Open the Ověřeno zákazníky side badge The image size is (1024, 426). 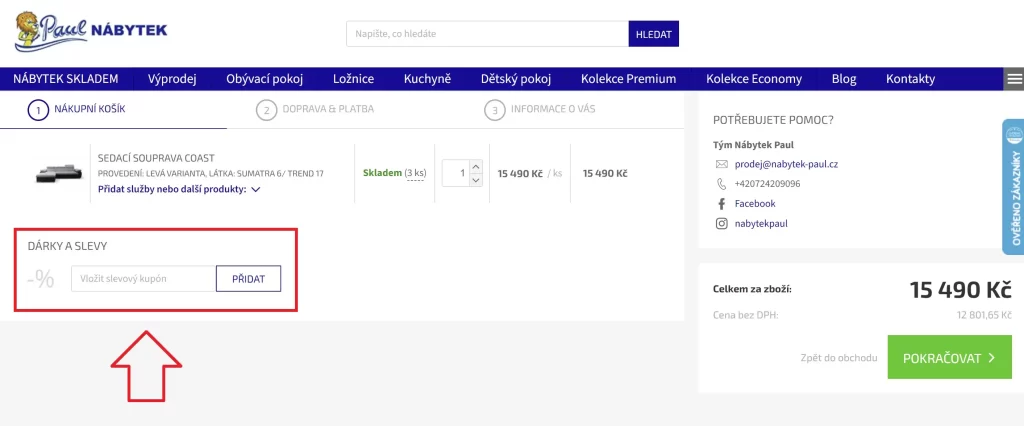pyautogui.click(x=1014, y=186)
